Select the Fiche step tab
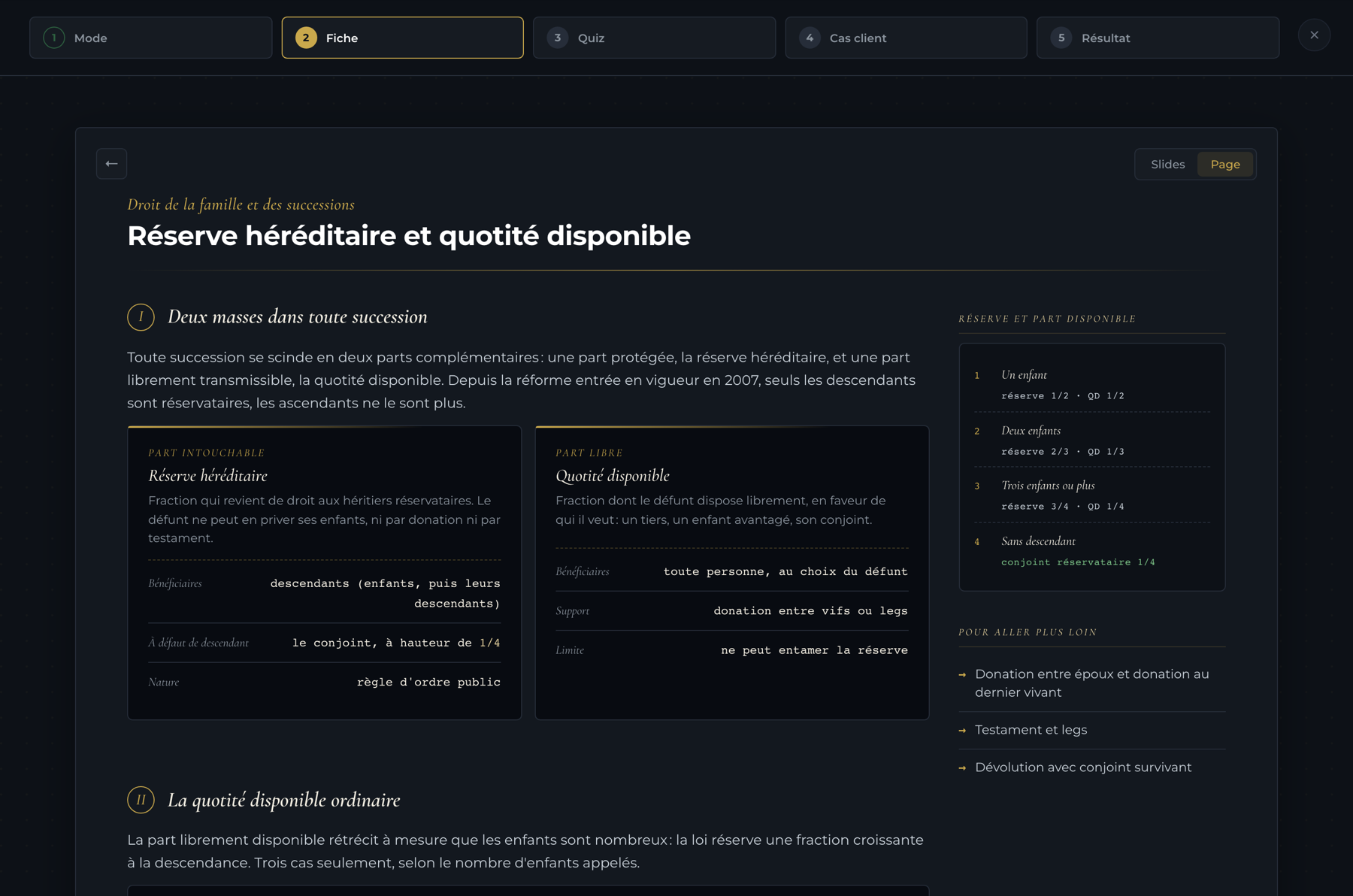 [402, 38]
